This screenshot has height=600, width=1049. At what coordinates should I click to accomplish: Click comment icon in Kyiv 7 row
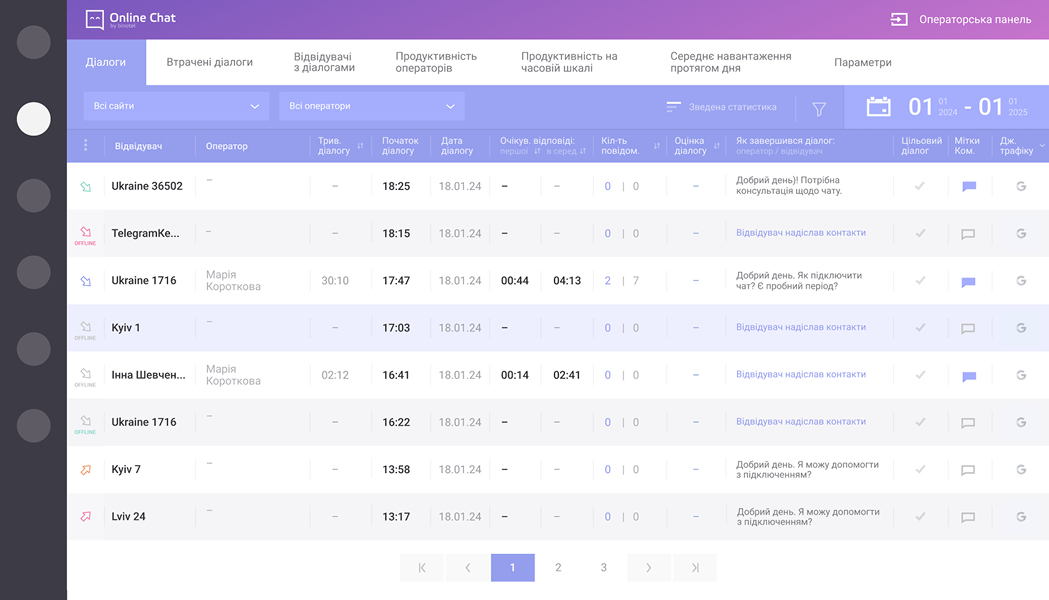[968, 470]
